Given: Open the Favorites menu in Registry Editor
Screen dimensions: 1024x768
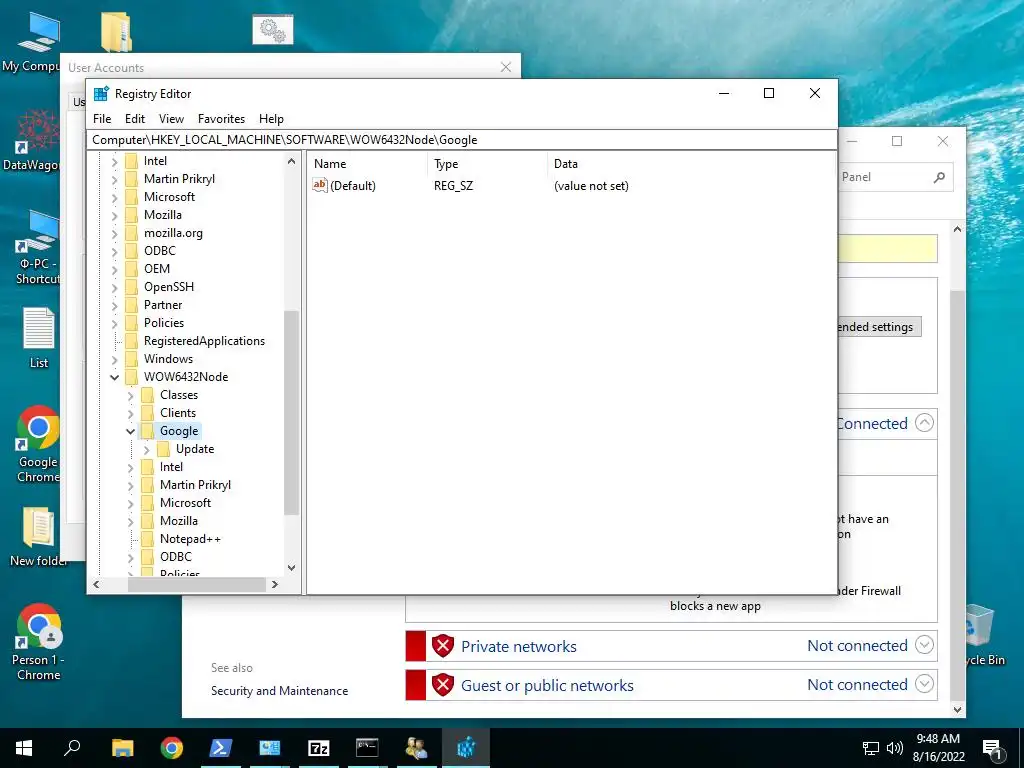Looking at the screenshot, I should 221,119.
